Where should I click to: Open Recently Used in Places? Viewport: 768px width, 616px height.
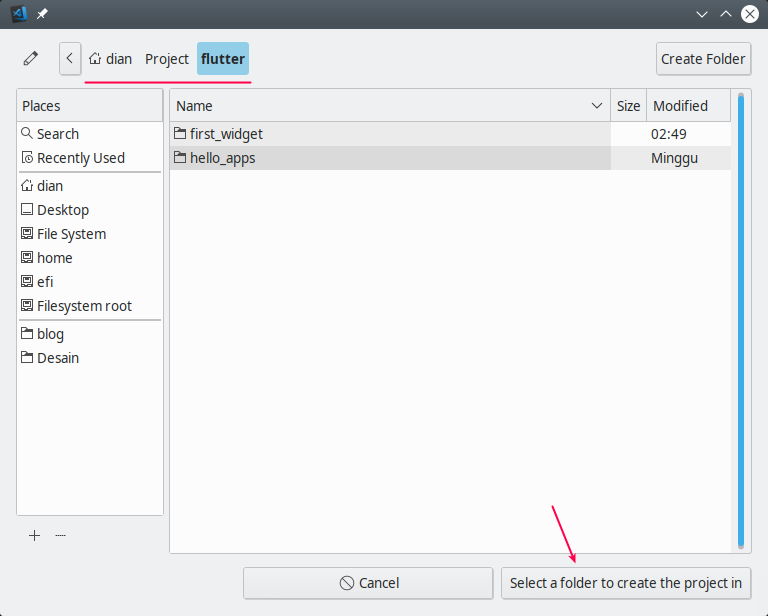pos(80,158)
